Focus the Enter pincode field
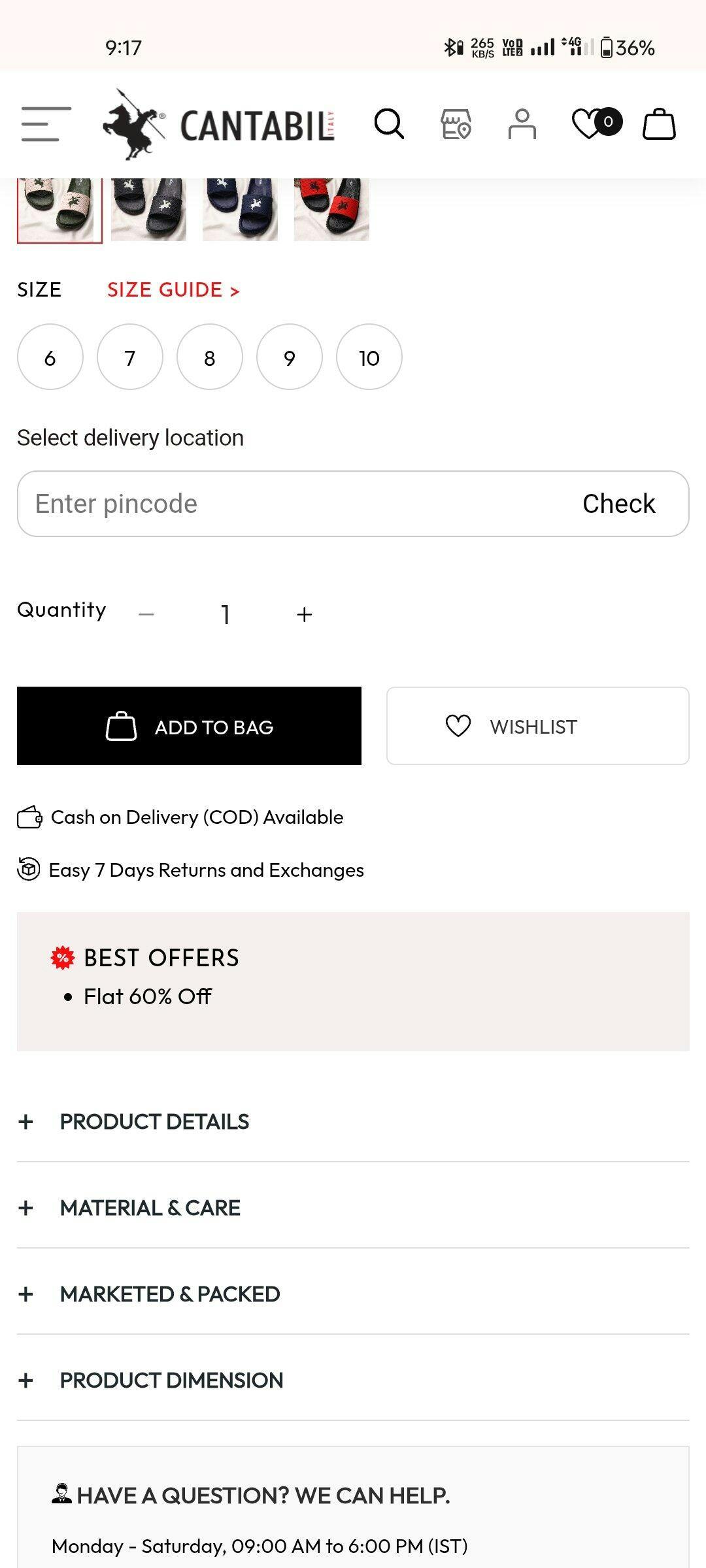 tap(288, 504)
